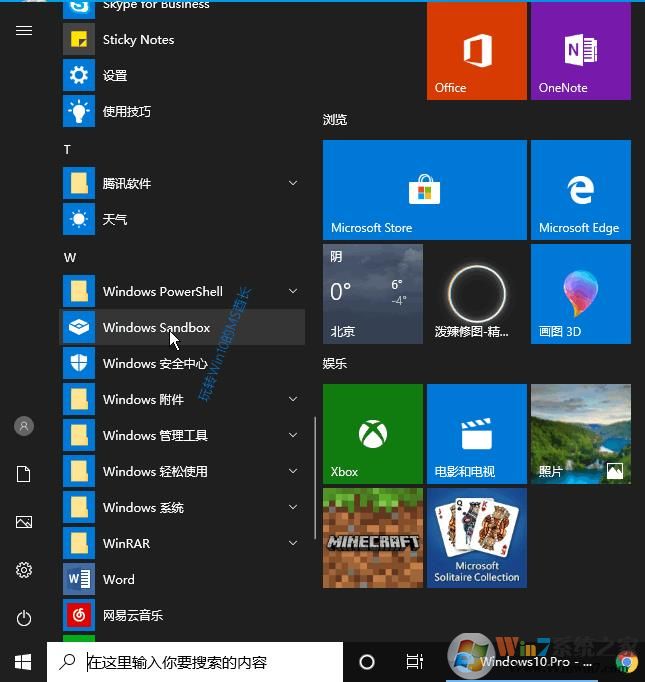Click the app list scrollbar
The height and width of the screenshot is (682, 645).
click(314, 478)
